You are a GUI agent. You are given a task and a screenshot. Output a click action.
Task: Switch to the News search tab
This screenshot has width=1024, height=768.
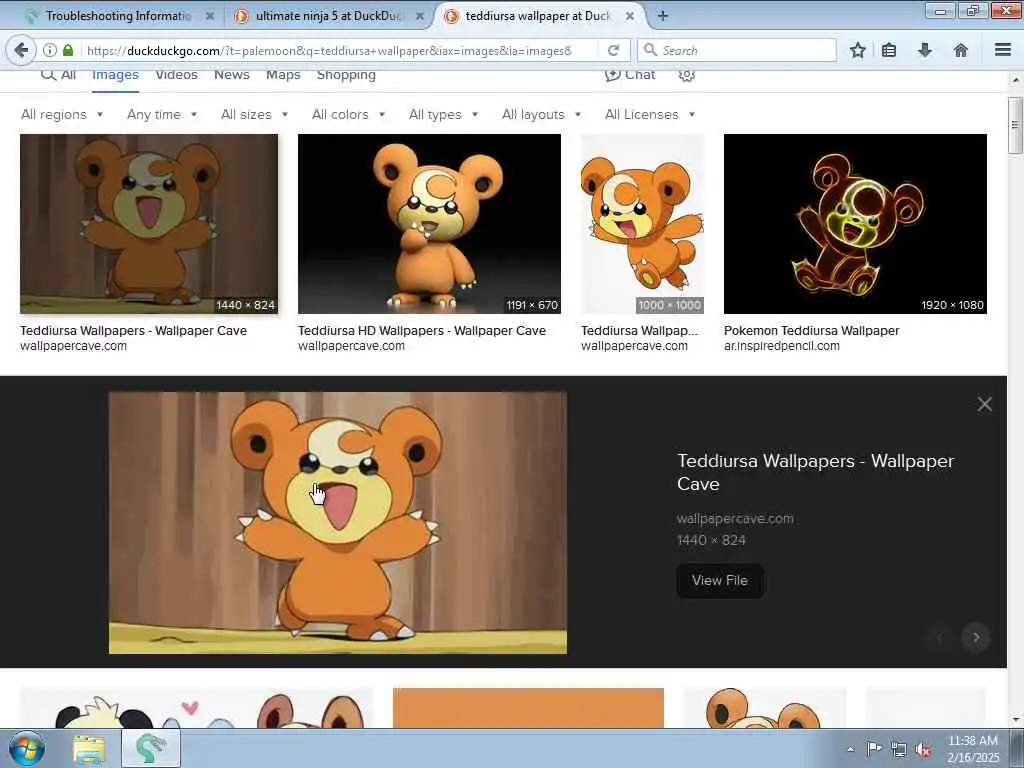point(232,75)
